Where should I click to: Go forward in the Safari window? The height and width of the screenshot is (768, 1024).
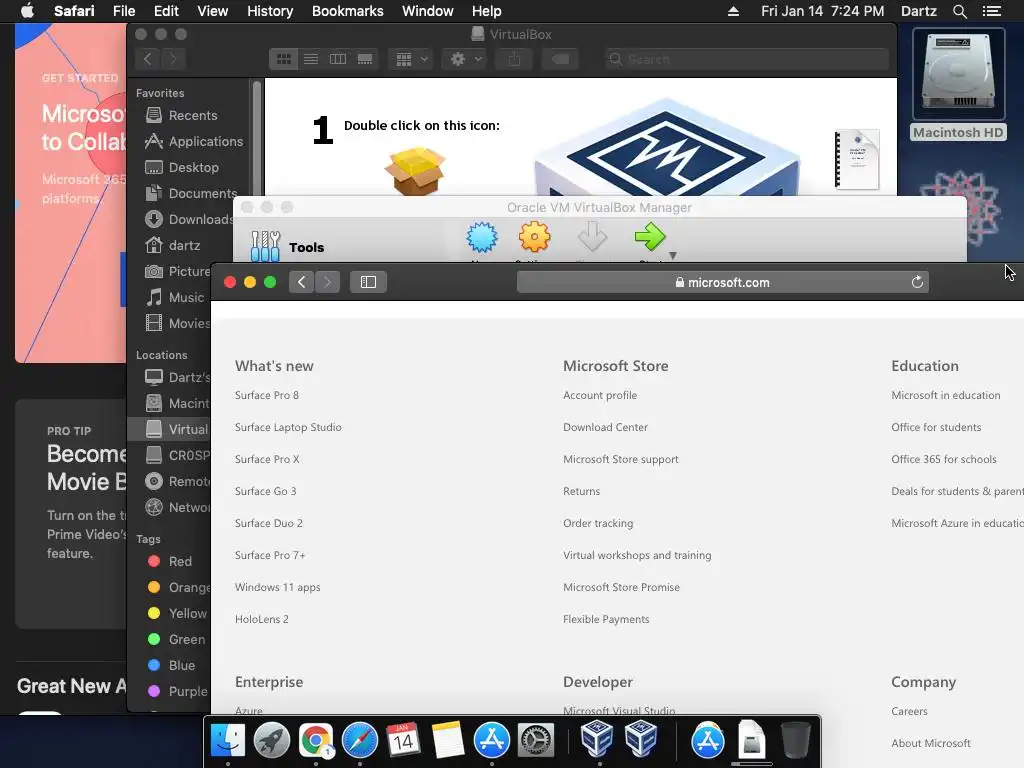tap(327, 282)
